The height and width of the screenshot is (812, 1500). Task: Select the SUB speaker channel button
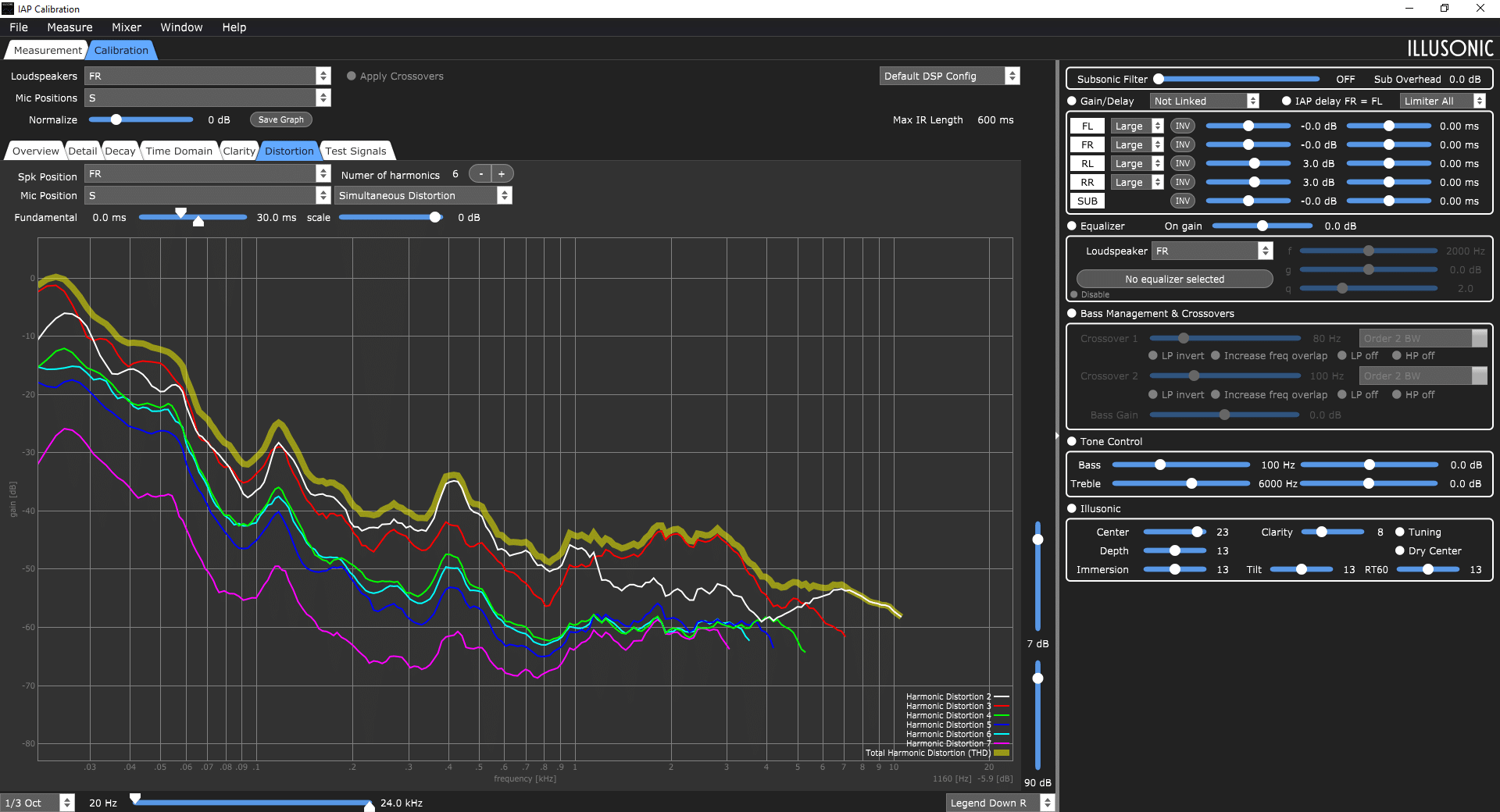pos(1087,201)
